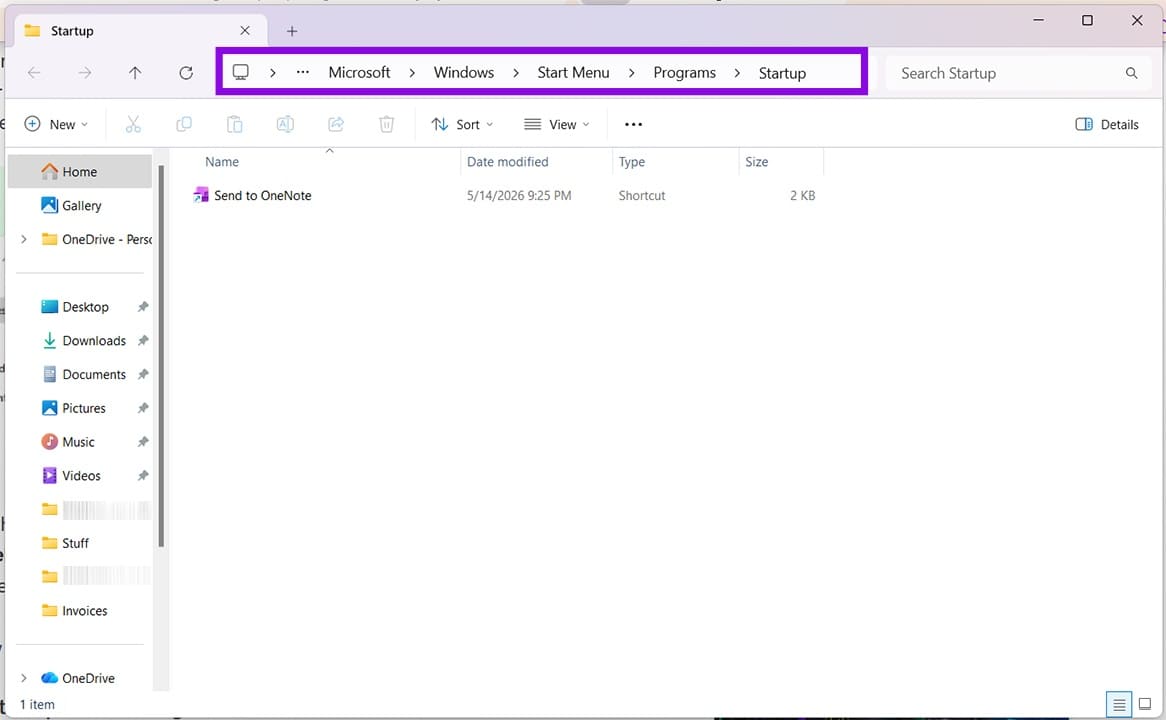Open Gallery in navigation pane
Screen dimensions: 1166x720
pyautogui.click(x=81, y=205)
